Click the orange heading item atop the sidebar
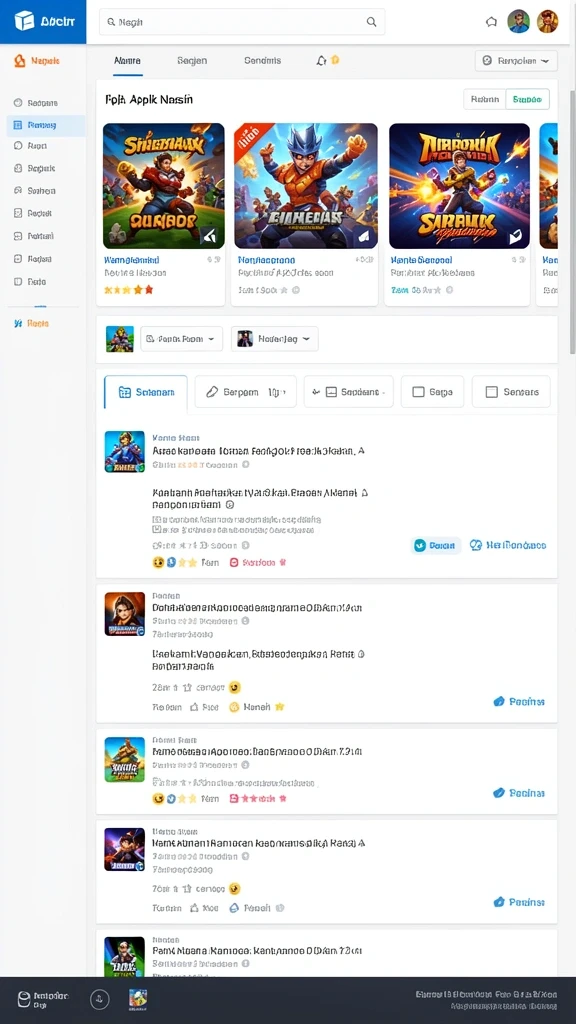This screenshot has height=1024, width=576. coord(37,61)
